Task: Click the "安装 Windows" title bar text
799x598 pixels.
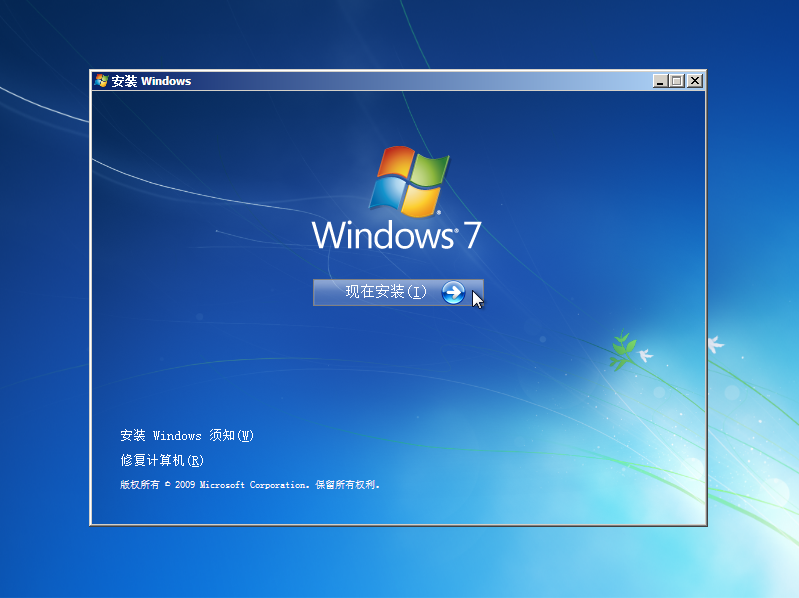Action: pos(151,81)
